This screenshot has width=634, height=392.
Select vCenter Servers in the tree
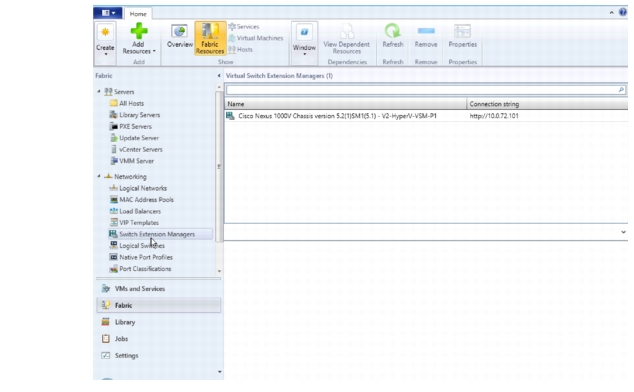click(x=137, y=149)
